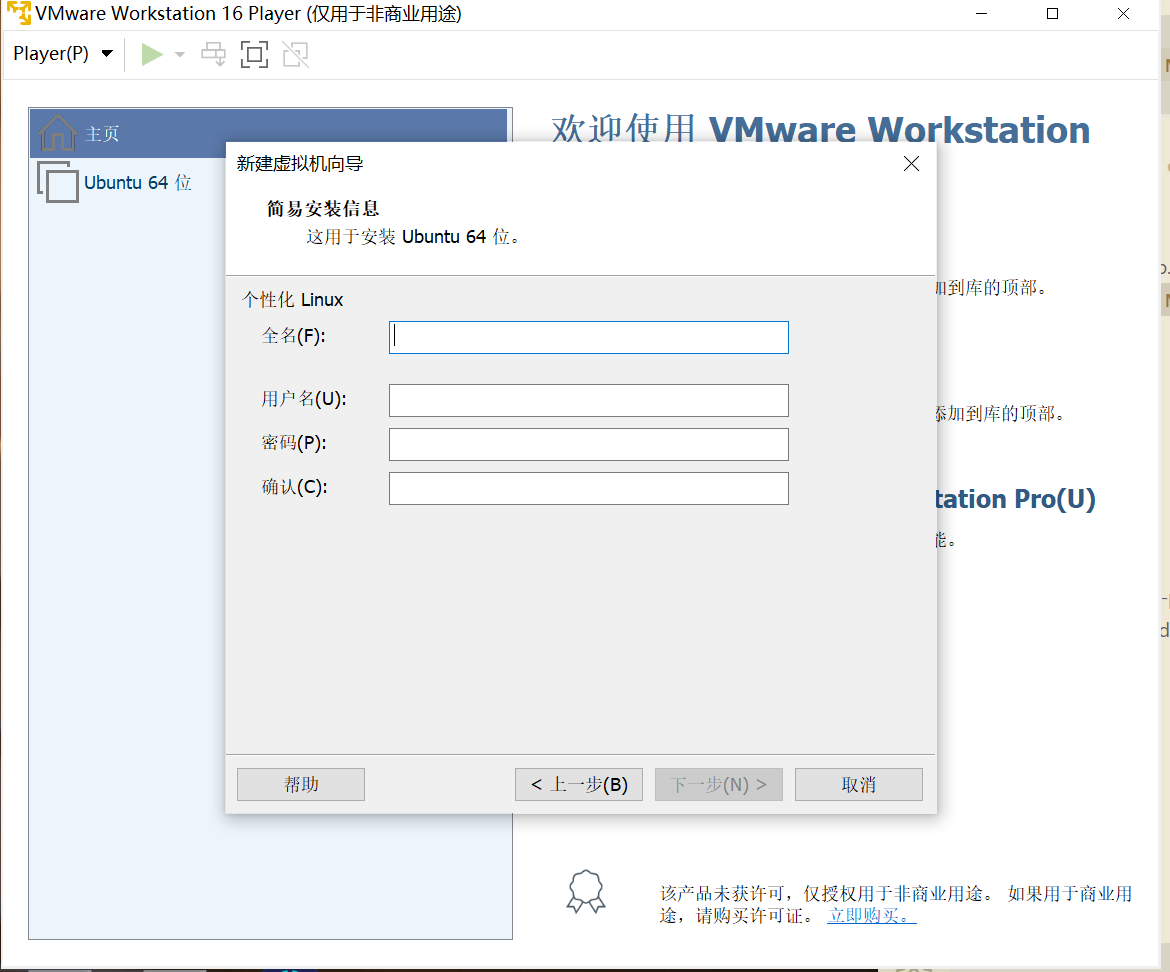The height and width of the screenshot is (972, 1170).
Task: Open the Player(P) menu
Action: [x=63, y=54]
